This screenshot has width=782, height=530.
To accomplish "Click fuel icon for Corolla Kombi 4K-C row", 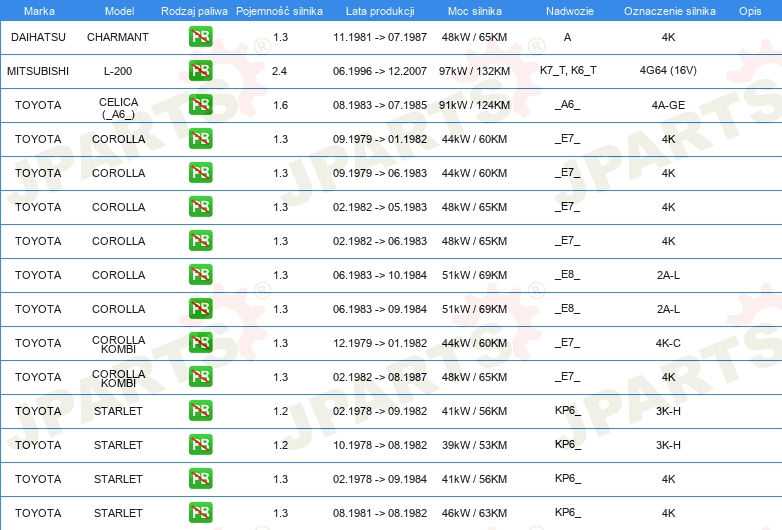I will coord(200,343).
